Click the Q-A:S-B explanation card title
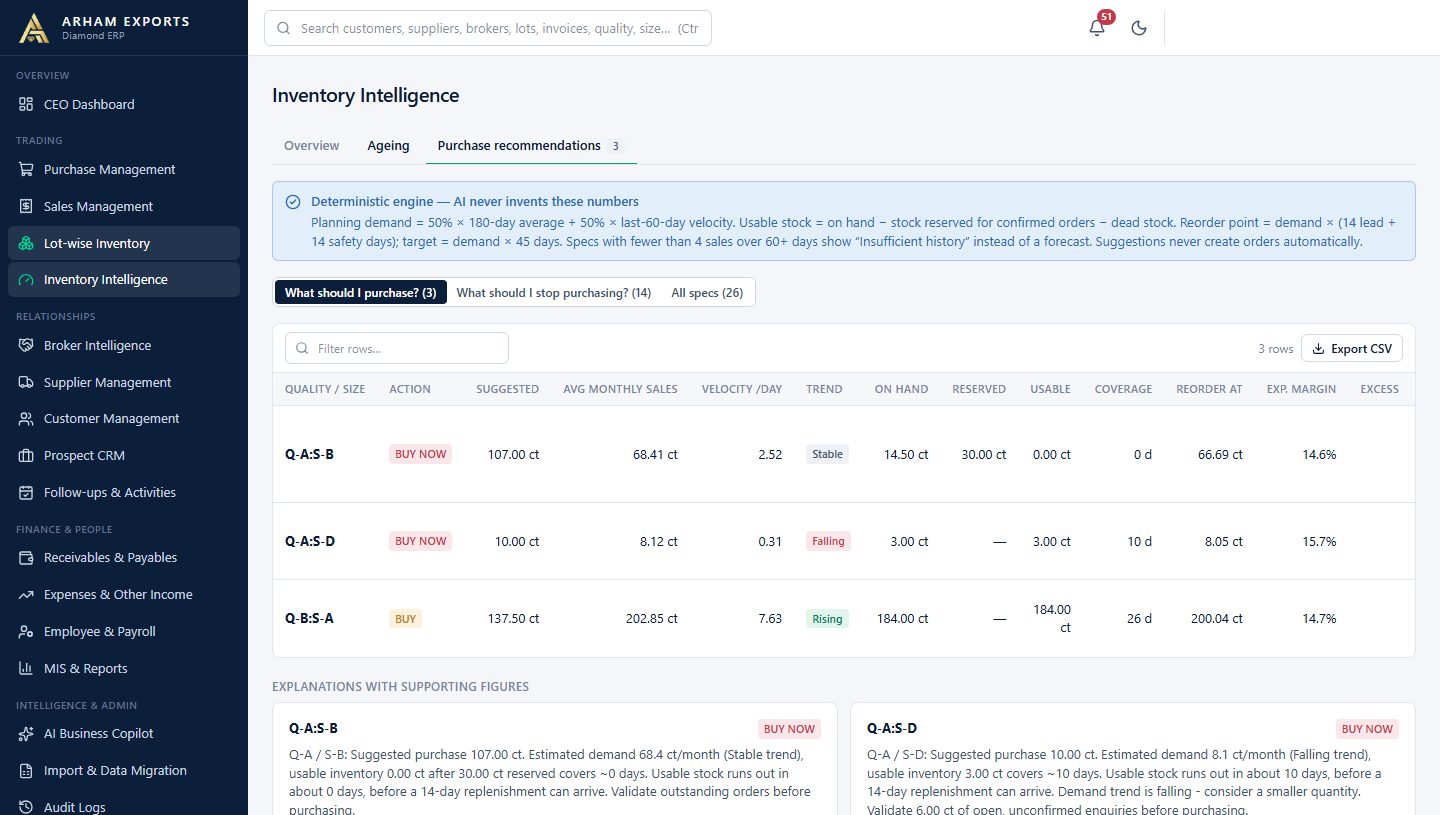The image size is (1440, 815). [313, 728]
